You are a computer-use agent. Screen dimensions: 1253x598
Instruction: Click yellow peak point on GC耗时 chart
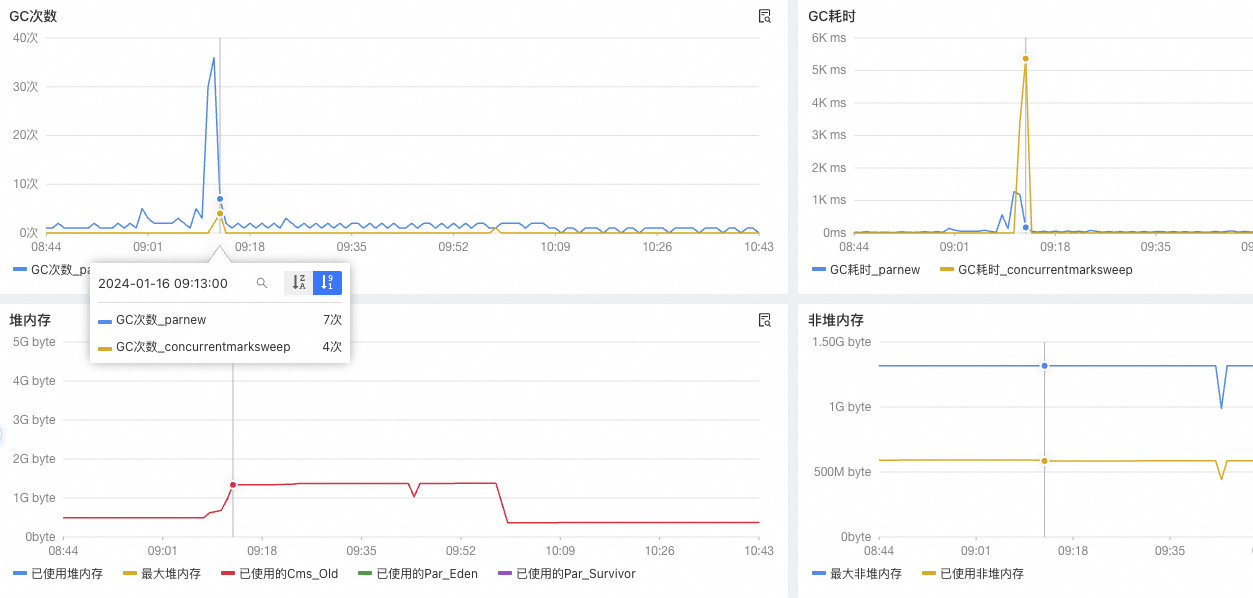pos(1025,58)
